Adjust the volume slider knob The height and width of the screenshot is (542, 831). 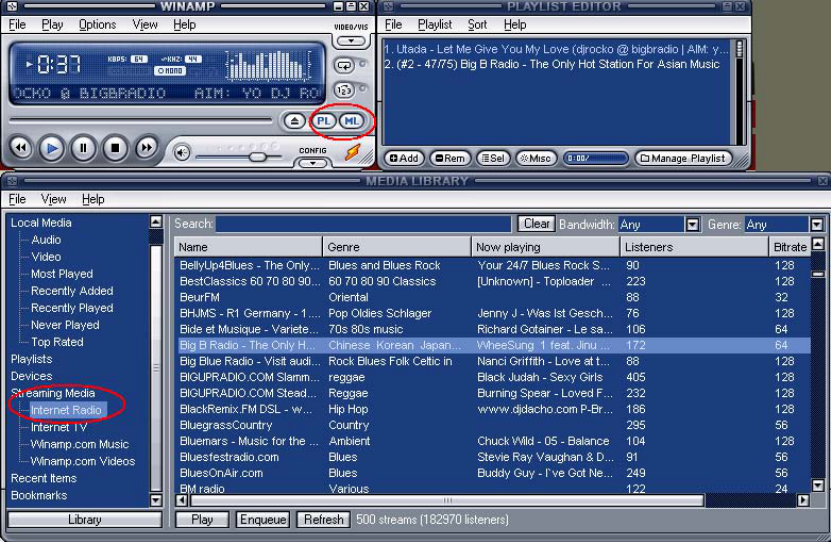tap(258, 157)
